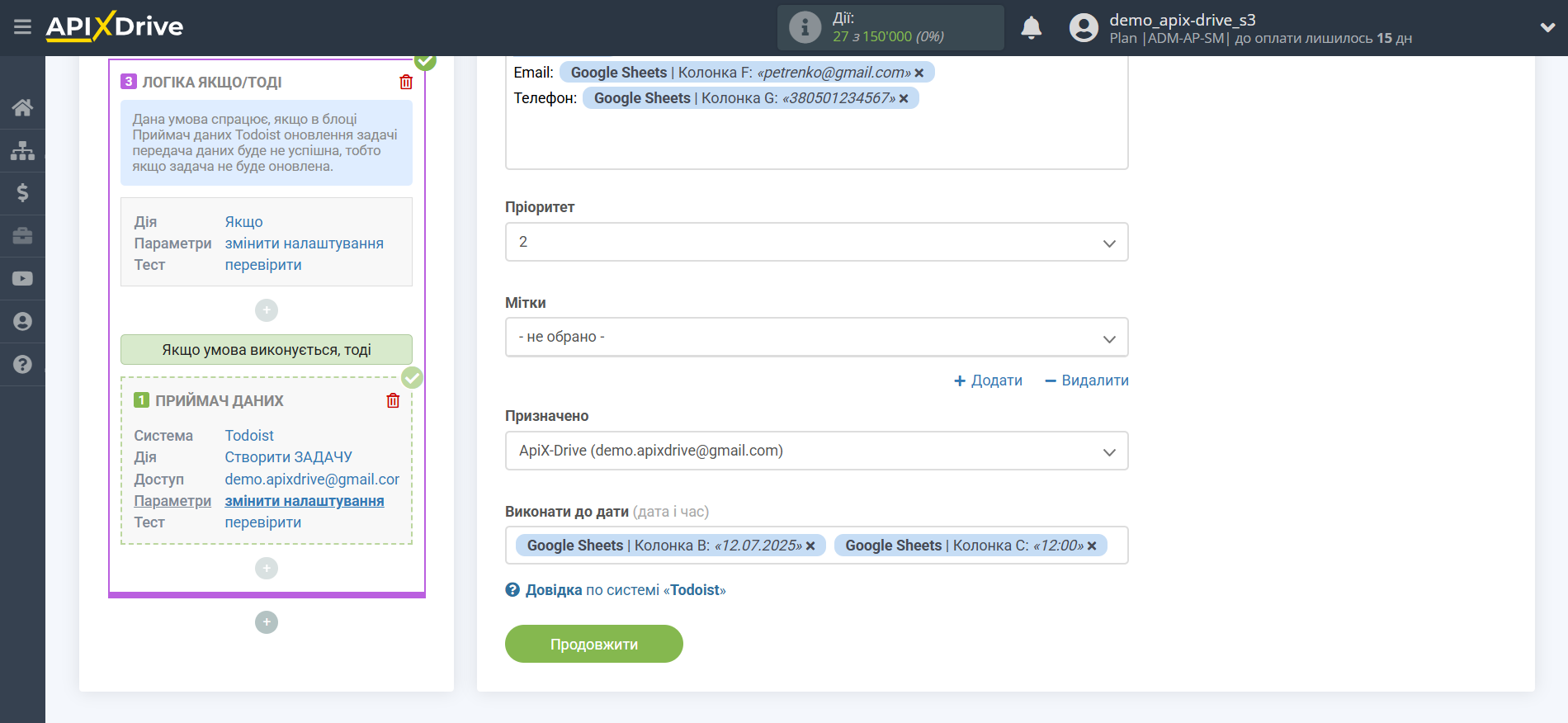Click перевірити in the logic block
The height and width of the screenshot is (723, 1568).
click(263, 265)
